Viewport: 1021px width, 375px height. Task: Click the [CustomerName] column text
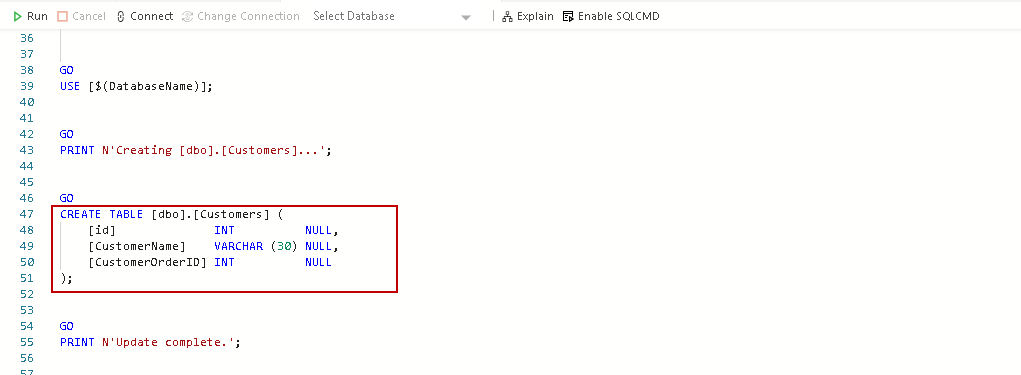pyautogui.click(x=137, y=246)
